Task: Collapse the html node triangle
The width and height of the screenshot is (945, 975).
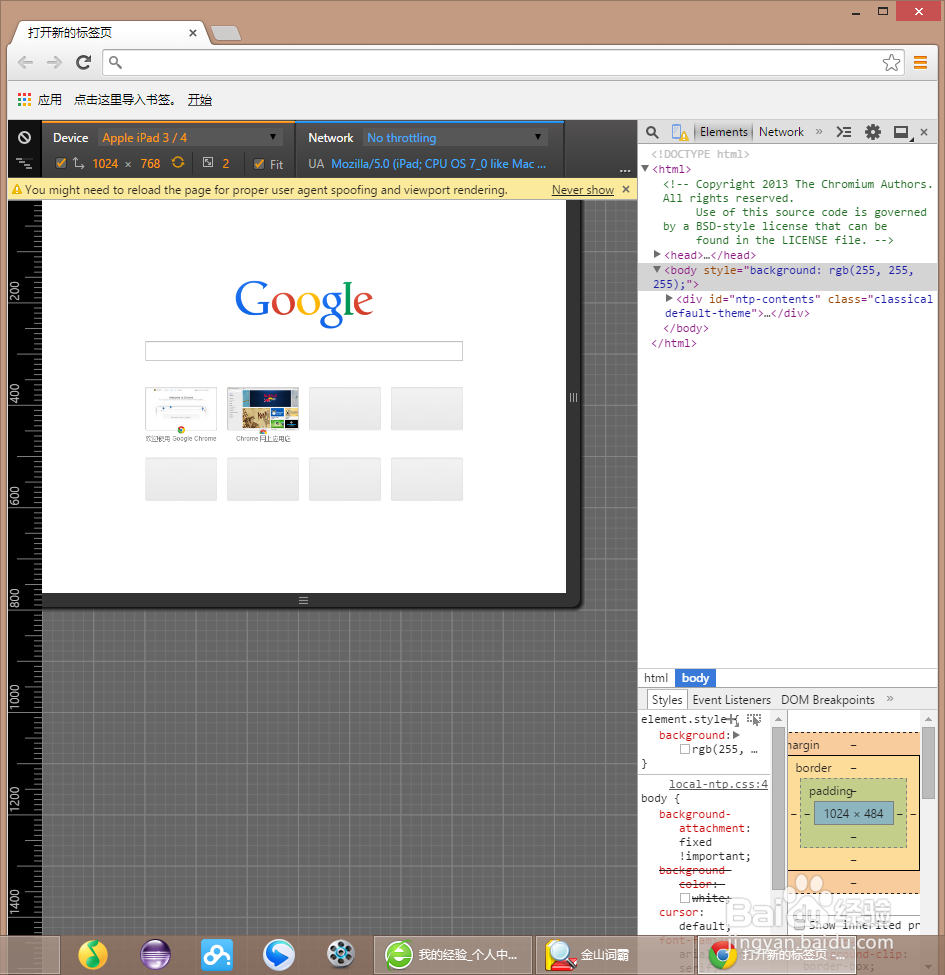Action: coord(645,169)
